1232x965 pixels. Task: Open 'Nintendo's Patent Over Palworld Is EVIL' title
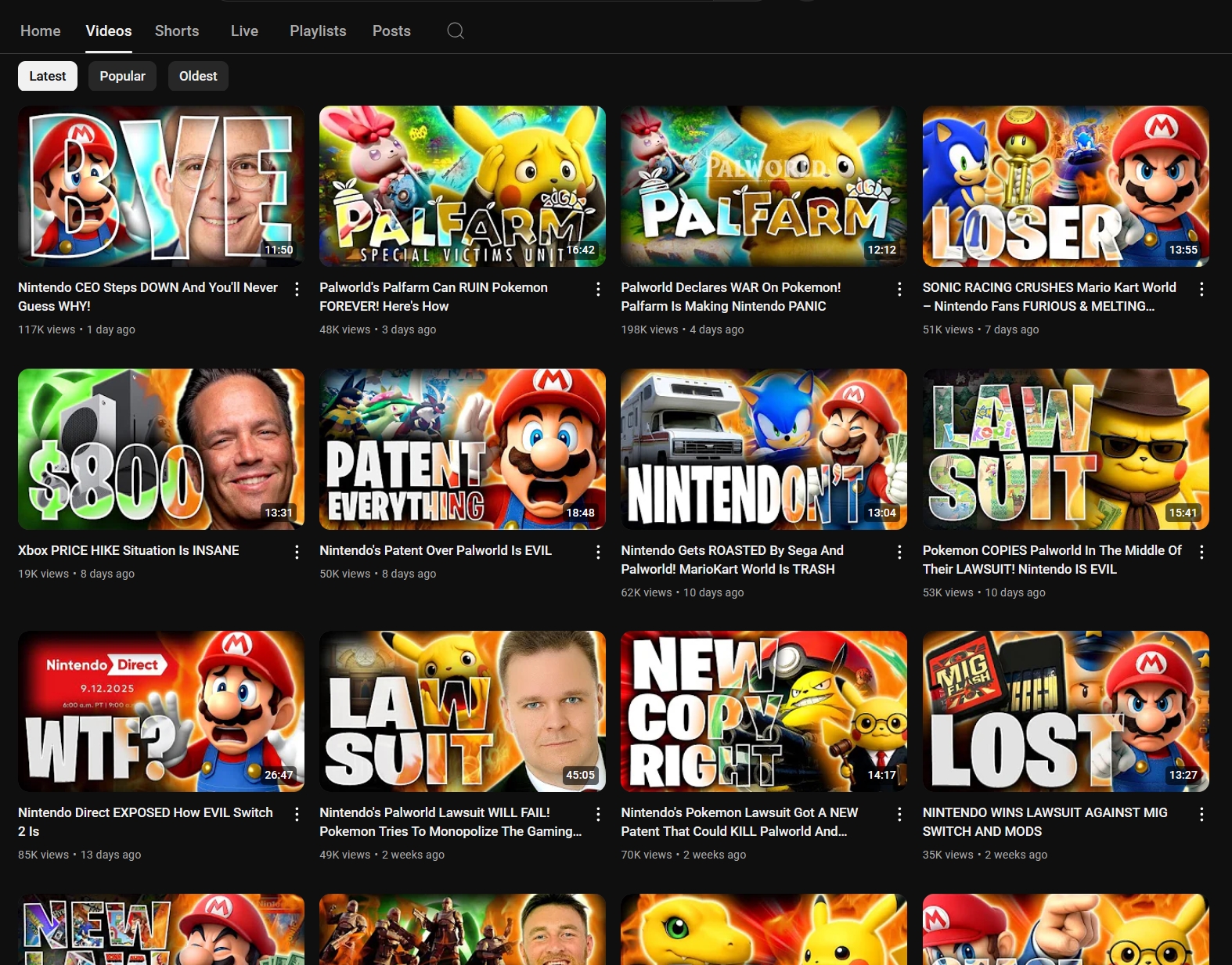435,550
